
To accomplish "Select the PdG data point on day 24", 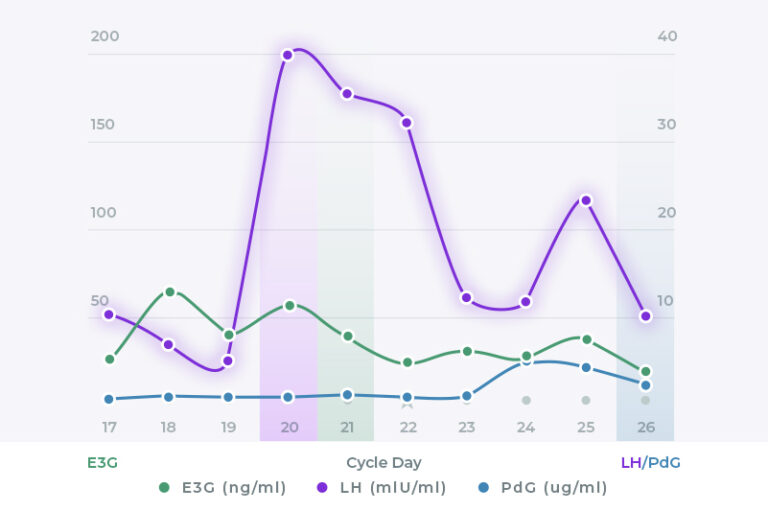I will (x=526, y=360).
